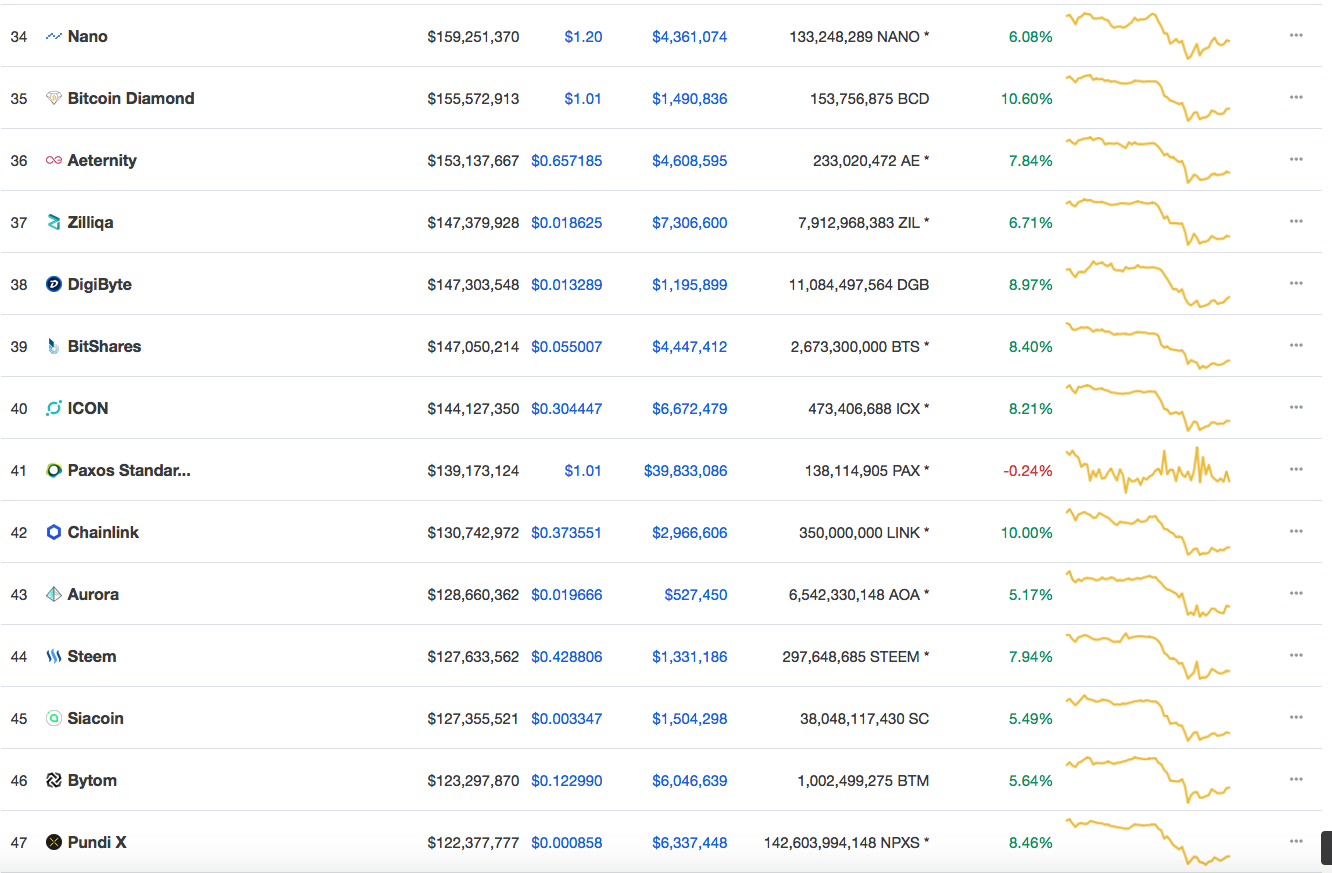Viewport: 1332px width, 873px height.
Task: Click the Bitcoin Diamond change 10.60%
Action: point(1027,99)
